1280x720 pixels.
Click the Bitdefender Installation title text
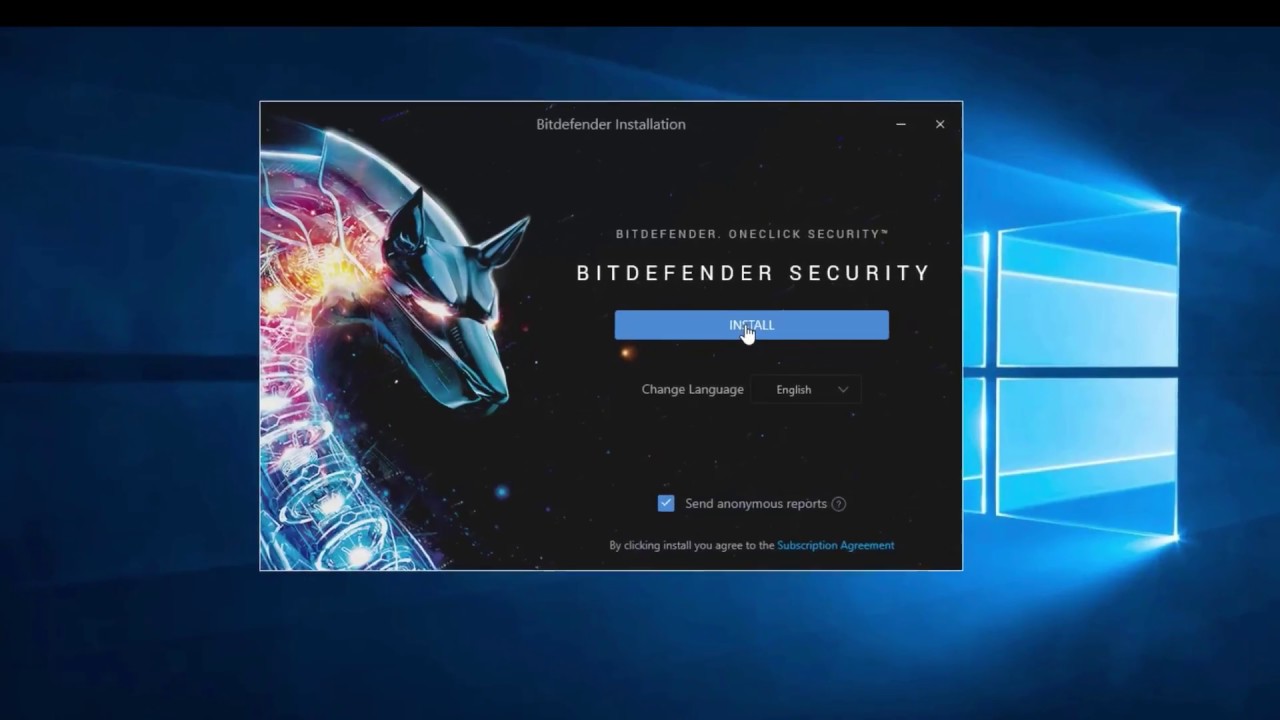tap(611, 124)
